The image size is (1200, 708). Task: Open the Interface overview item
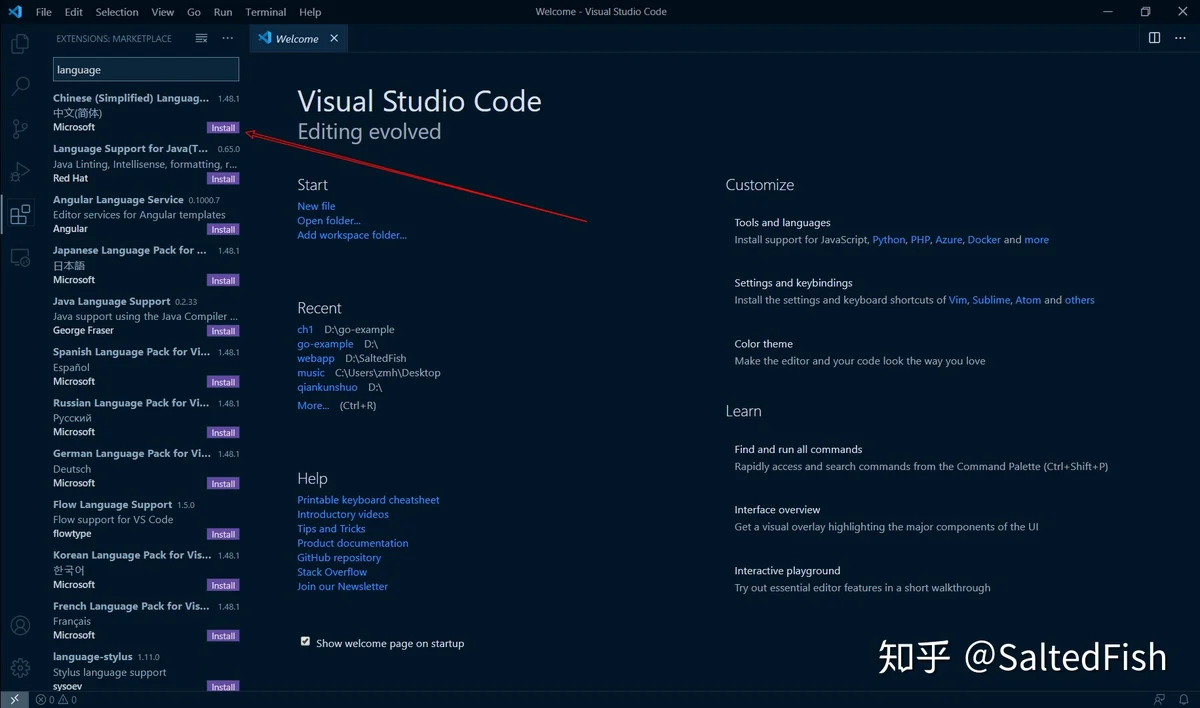886,518
